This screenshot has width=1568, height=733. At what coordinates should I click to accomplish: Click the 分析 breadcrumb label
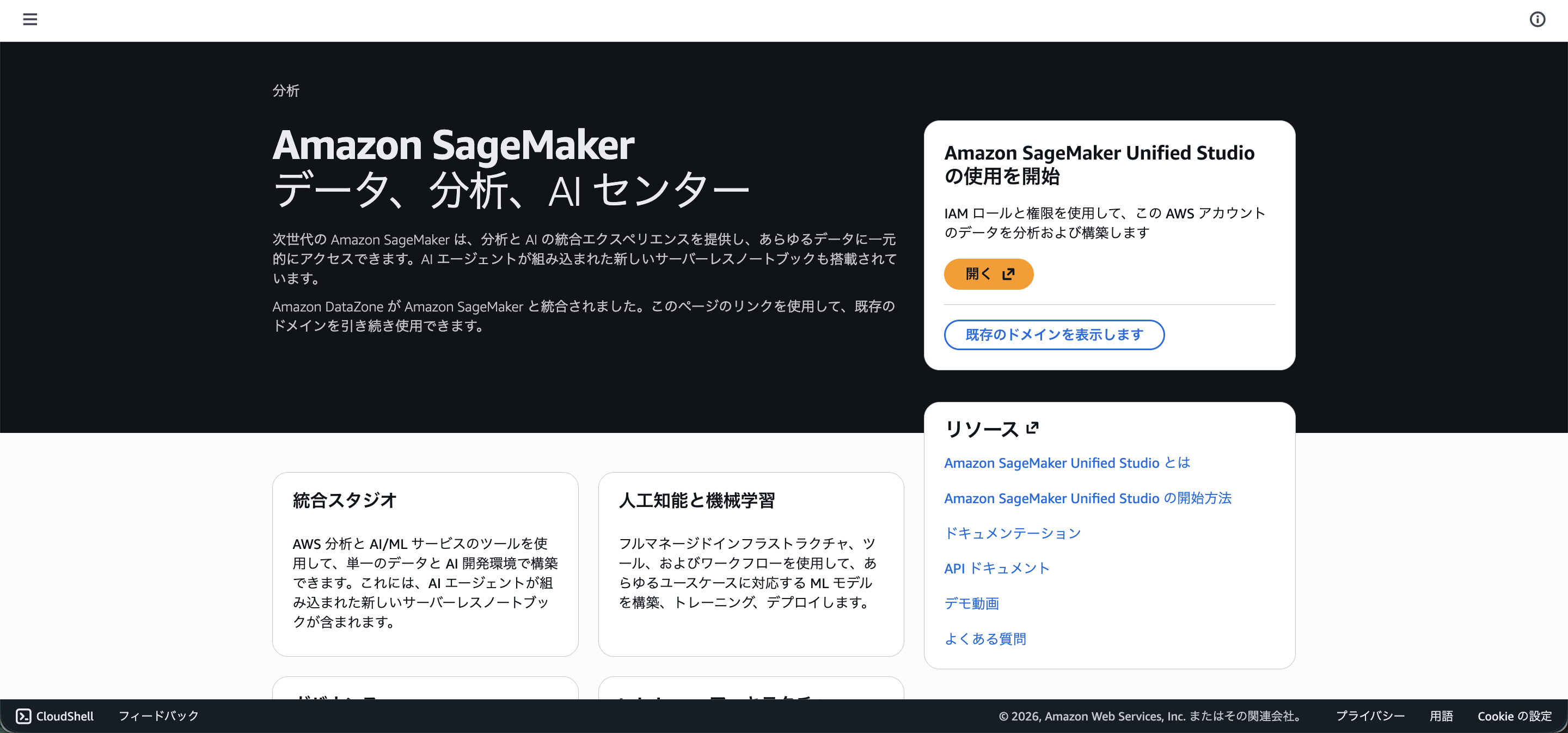pyautogui.click(x=286, y=91)
